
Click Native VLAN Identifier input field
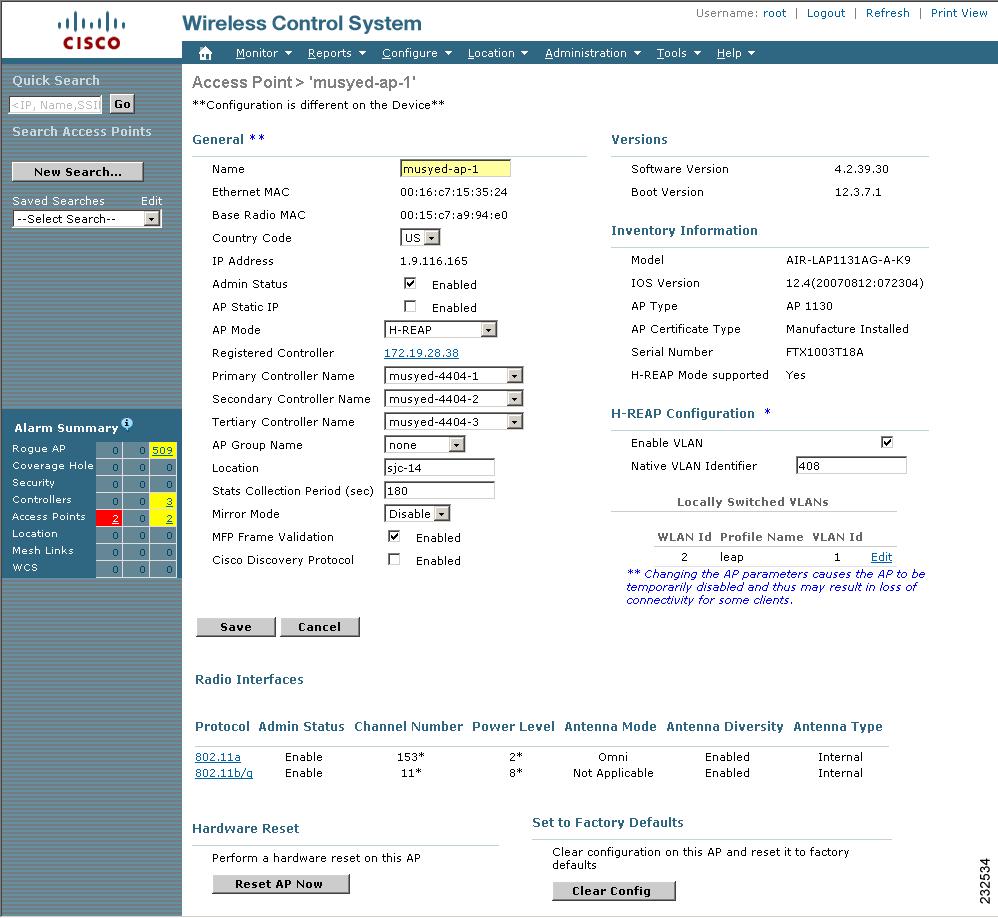click(x=851, y=465)
